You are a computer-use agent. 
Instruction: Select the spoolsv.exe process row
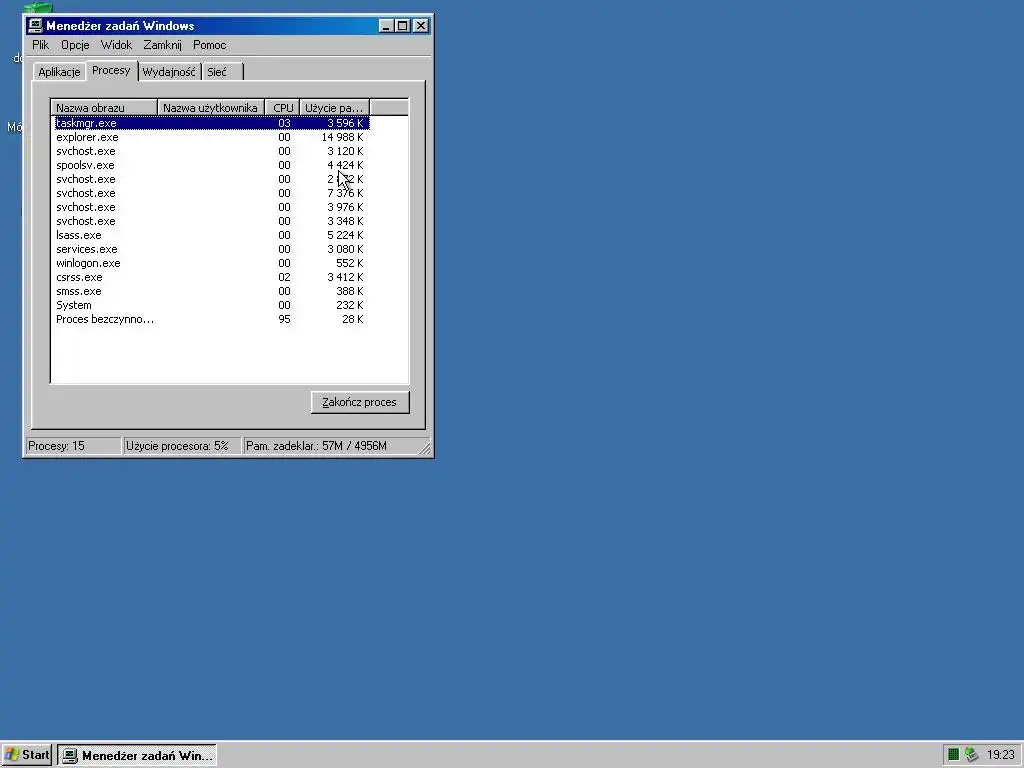pyautogui.click(x=212, y=165)
